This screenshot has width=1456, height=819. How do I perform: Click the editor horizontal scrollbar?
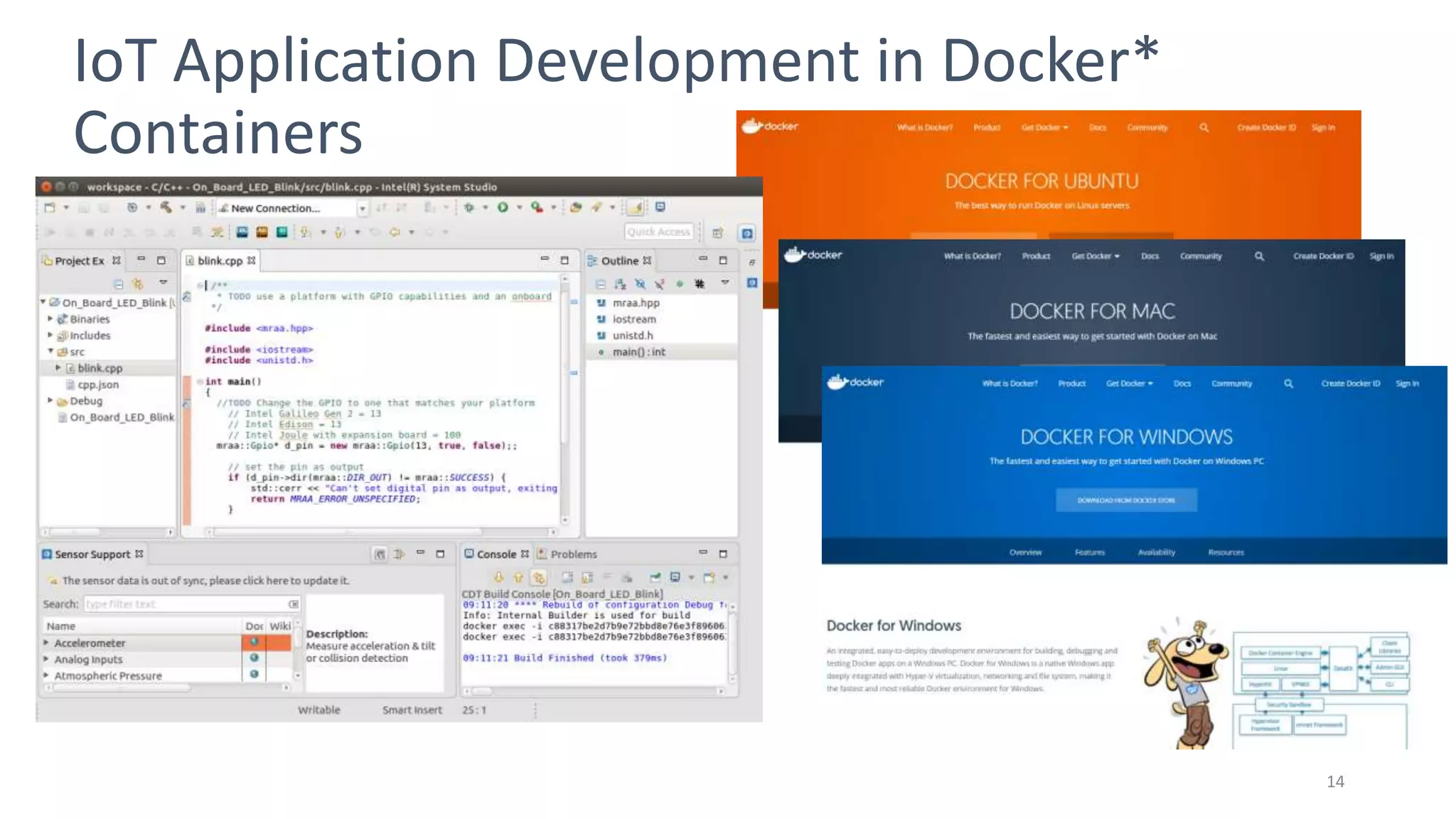pyautogui.click(x=381, y=531)
